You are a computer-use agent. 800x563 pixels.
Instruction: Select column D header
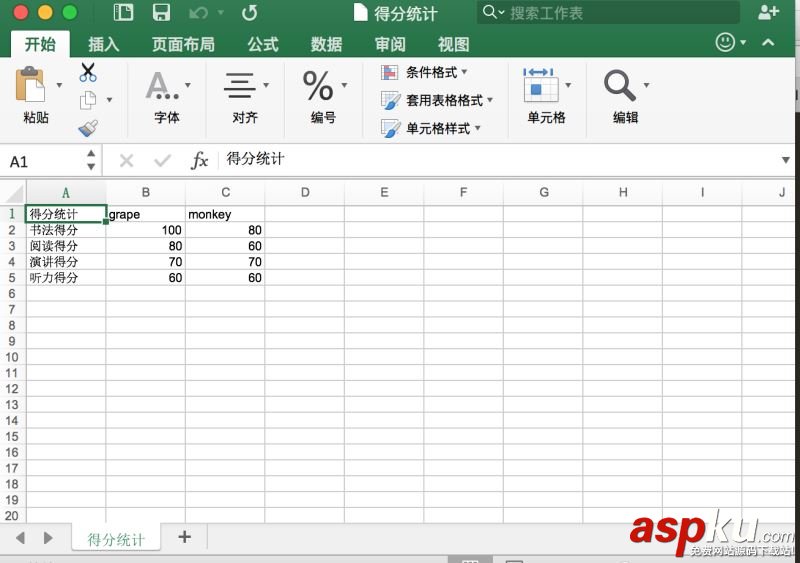click(x=305, y=193)
